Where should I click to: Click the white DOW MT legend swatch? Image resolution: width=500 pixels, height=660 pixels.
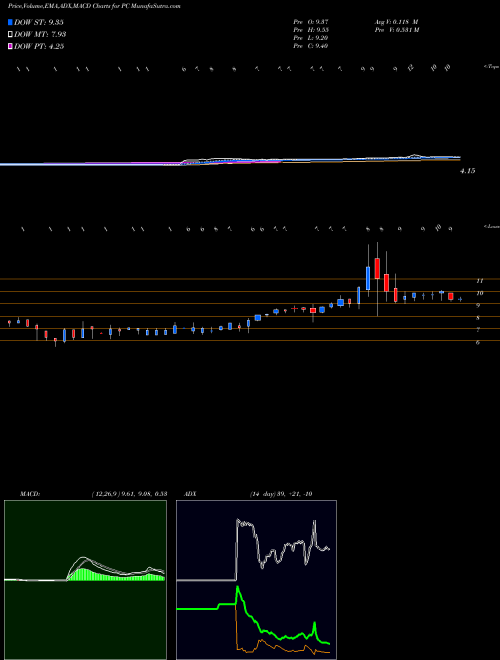(x=10, y=34)
